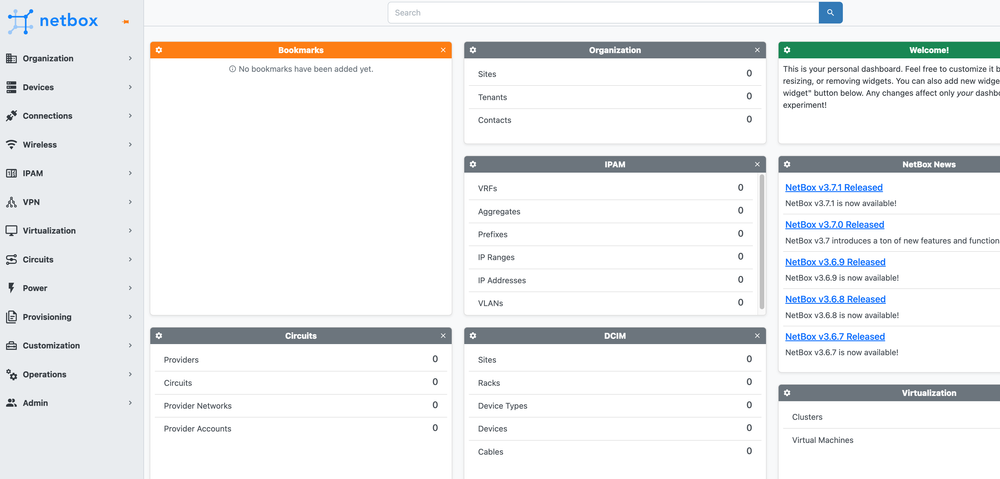Remove the IPAM widget with X

[x=757, y=164]
